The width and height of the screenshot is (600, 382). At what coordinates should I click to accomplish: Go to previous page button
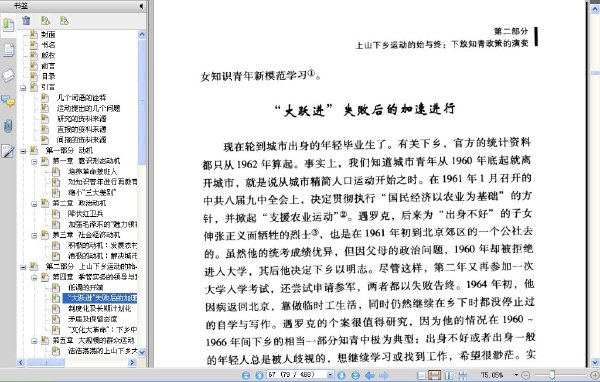tap(259, 375)
